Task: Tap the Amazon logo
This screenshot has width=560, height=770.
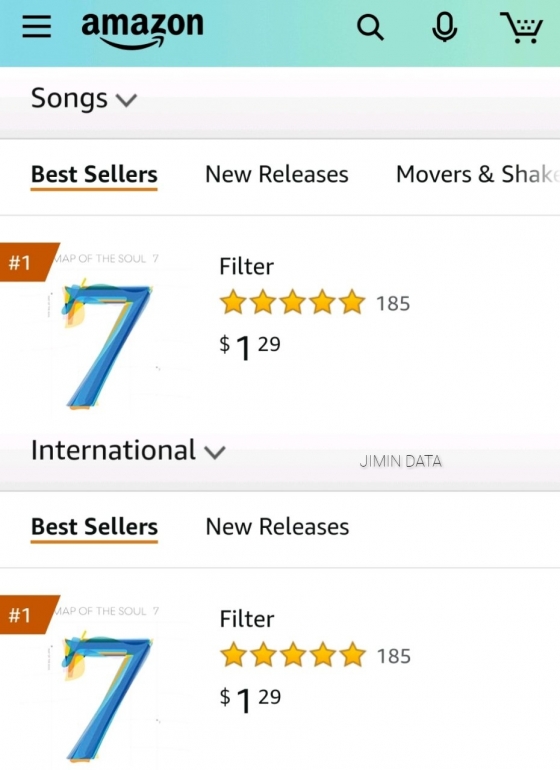Action: coord(142,29)
